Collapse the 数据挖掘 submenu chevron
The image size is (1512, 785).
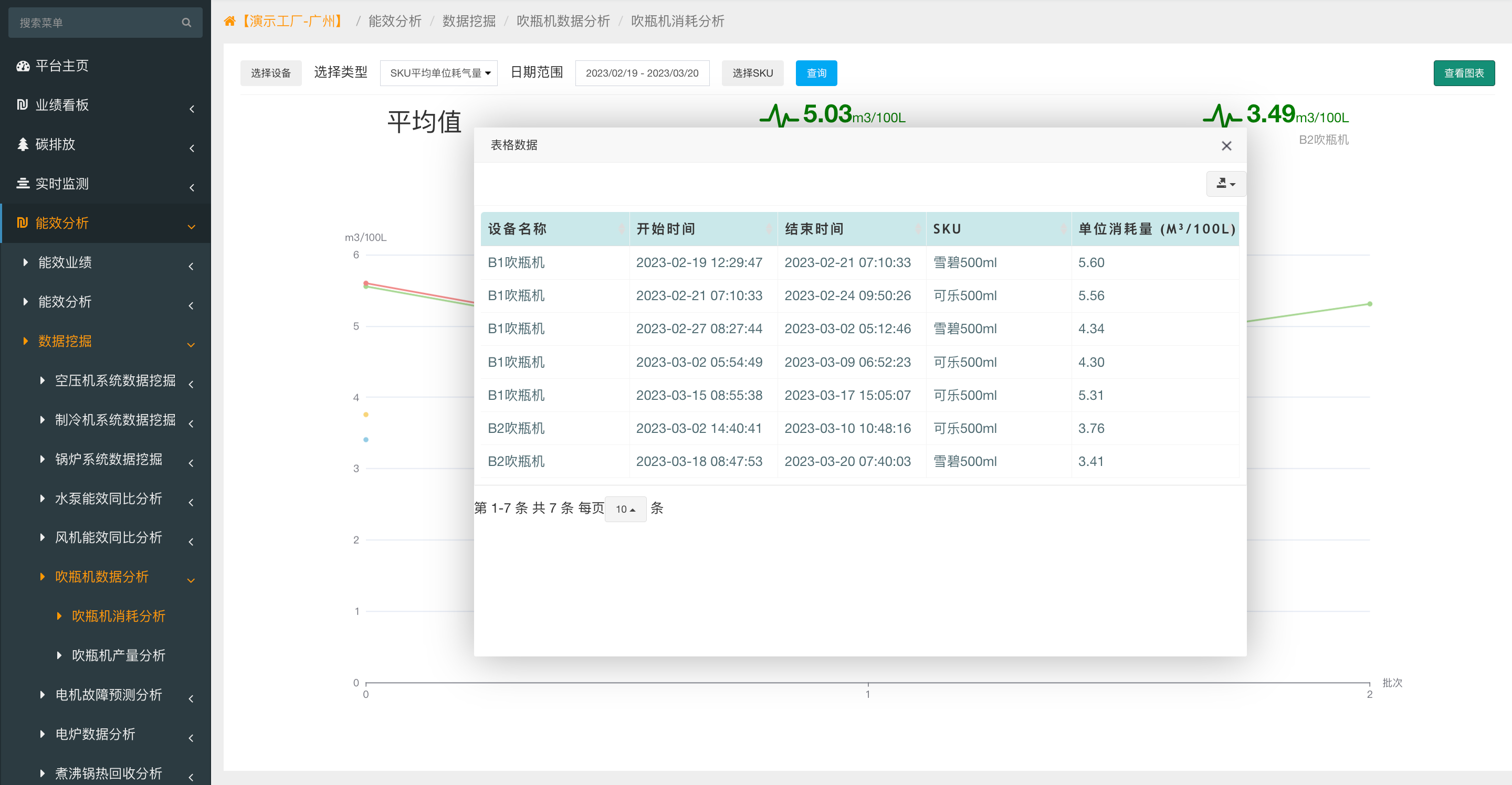[x=191, y=344]
